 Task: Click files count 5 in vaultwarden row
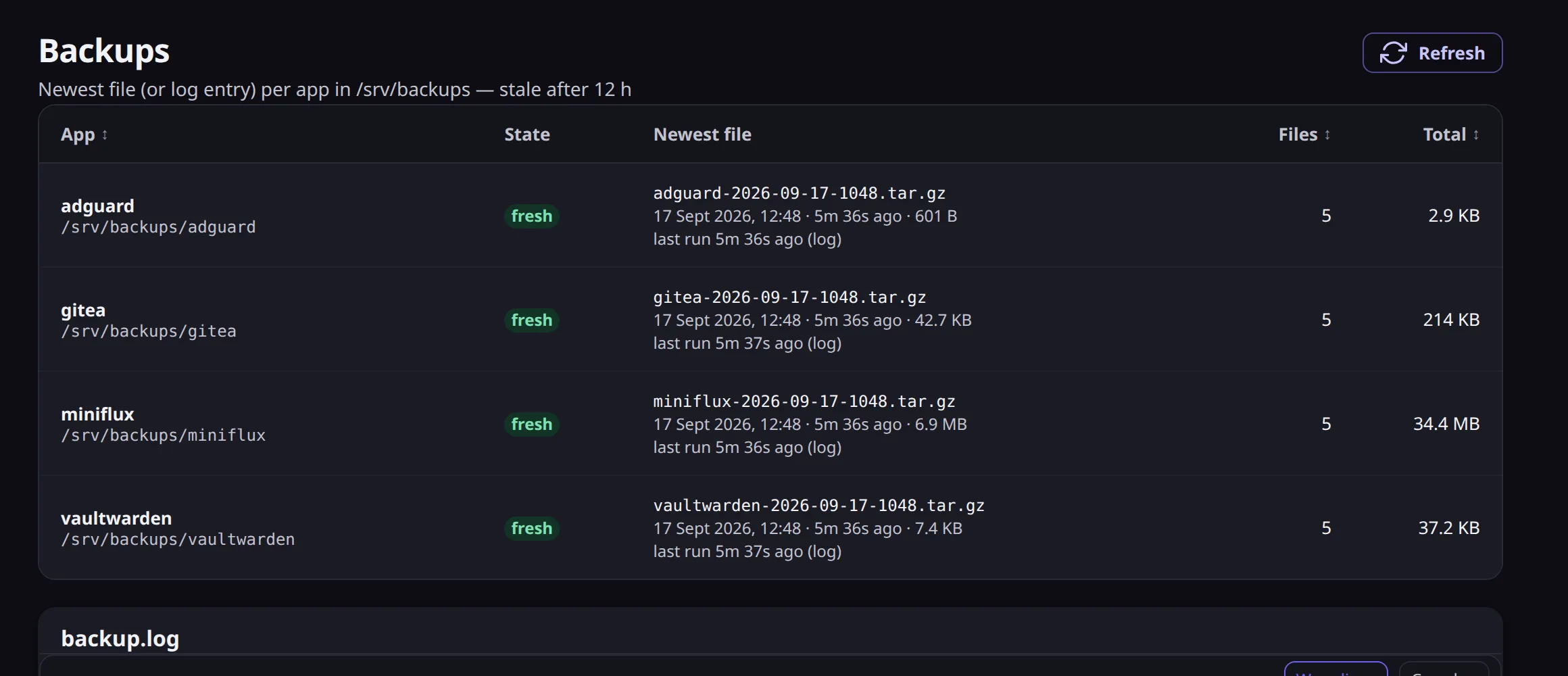[x=1326, y=528]
